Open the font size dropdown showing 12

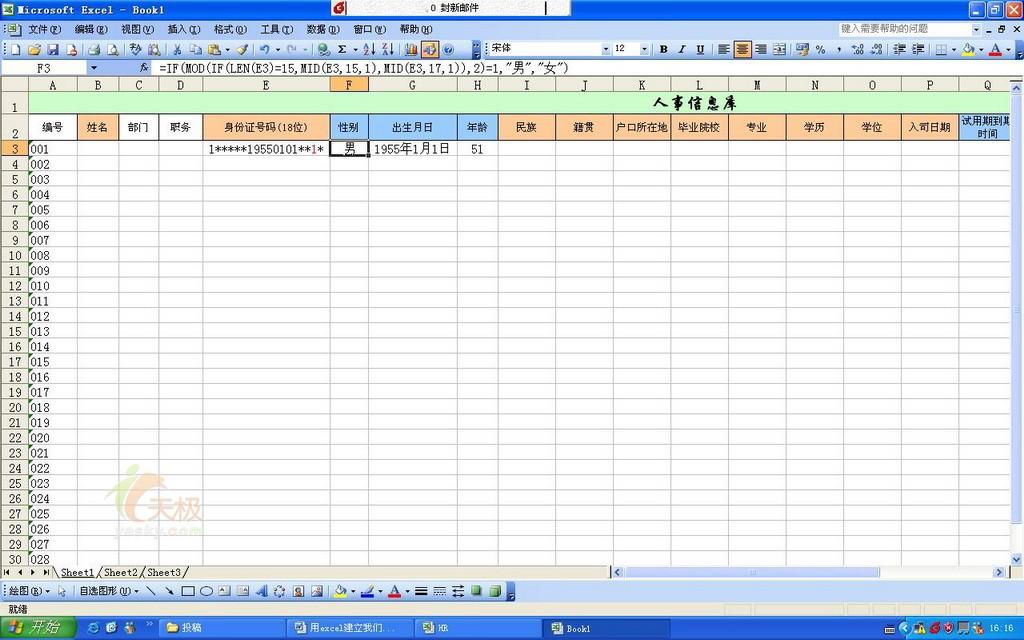tap(645, 49)
